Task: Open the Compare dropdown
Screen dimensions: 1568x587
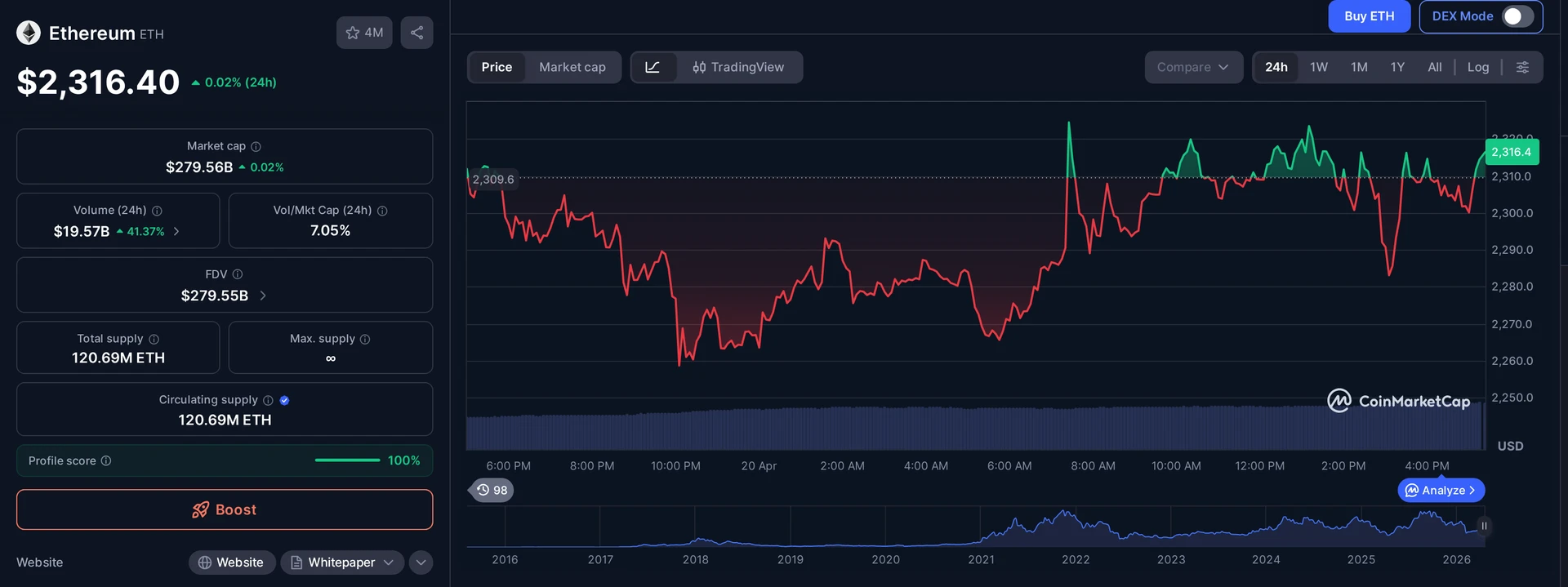Action: (1193, 67)
